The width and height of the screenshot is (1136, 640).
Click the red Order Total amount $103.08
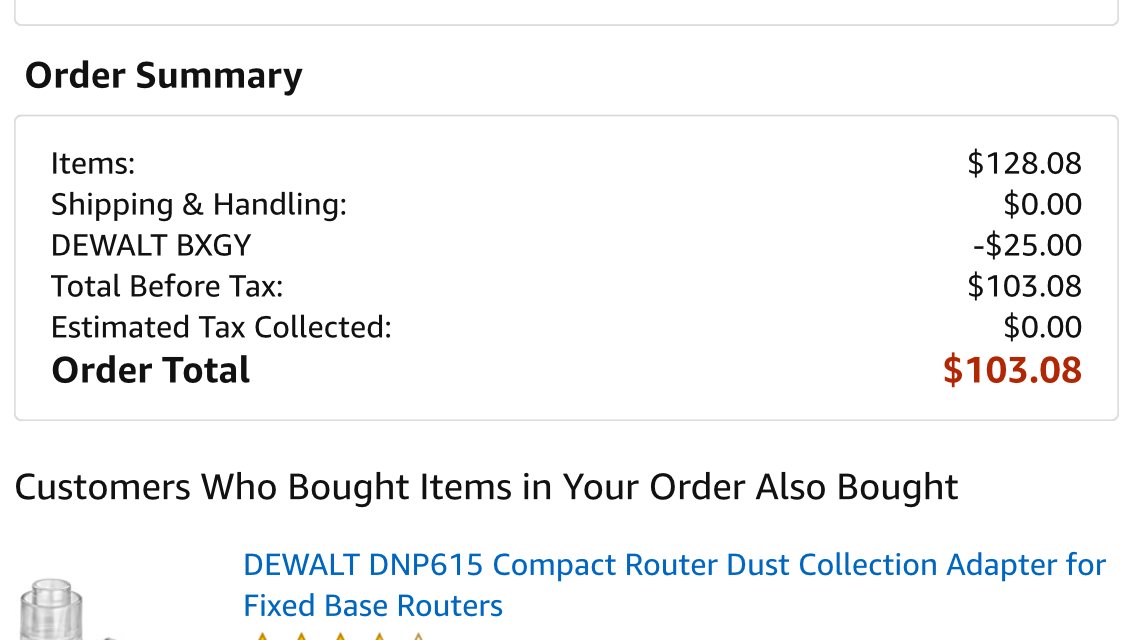pos(1012,370)
